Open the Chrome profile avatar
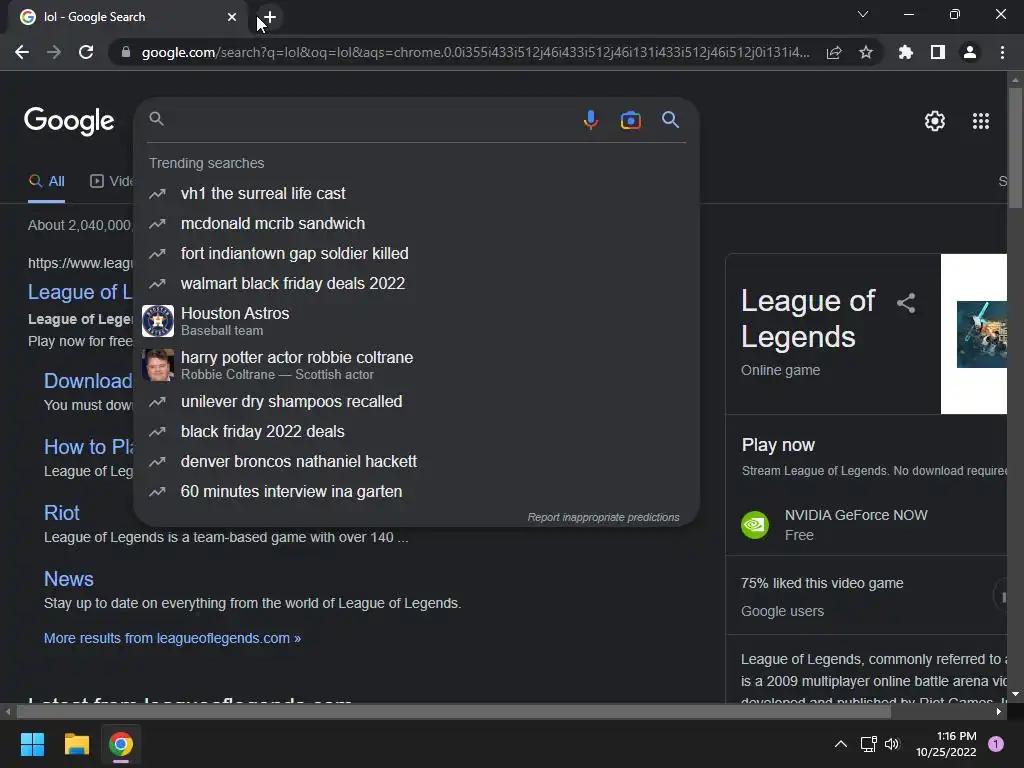The width and height of the screenshot is (1024, 768). tap(970, 52)
